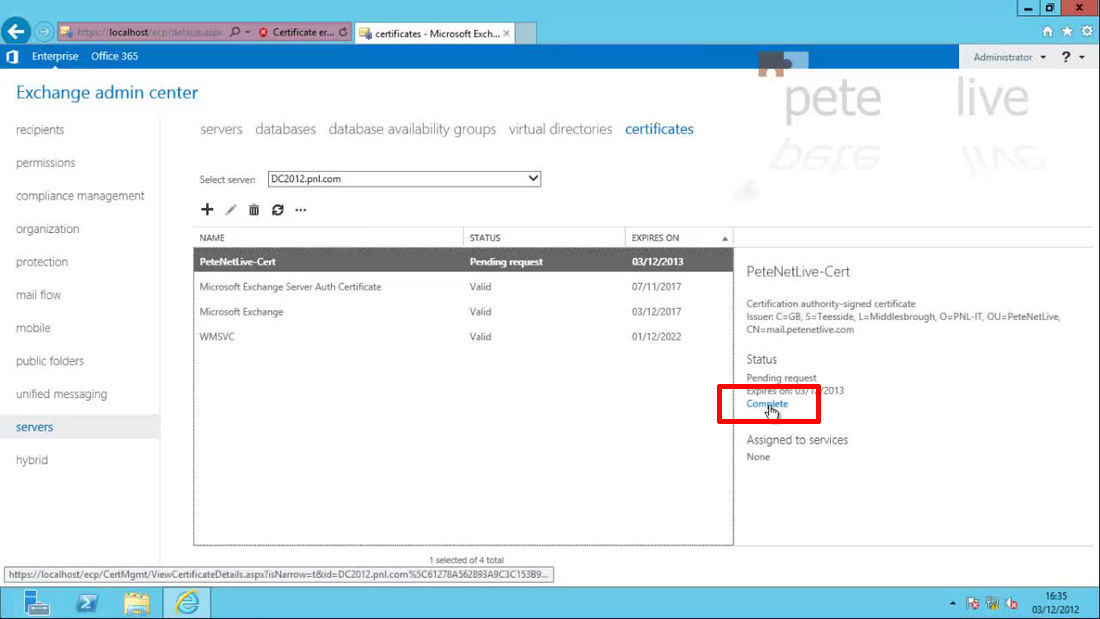Open the hybrid section
This screenshot has width=1100, height=619.
coord(32,460)
